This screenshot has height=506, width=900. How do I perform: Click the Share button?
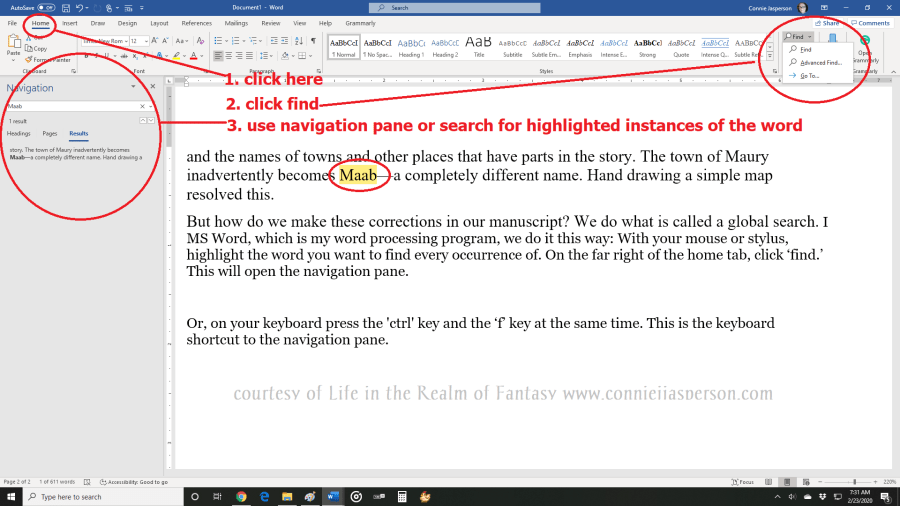point(826,22)
